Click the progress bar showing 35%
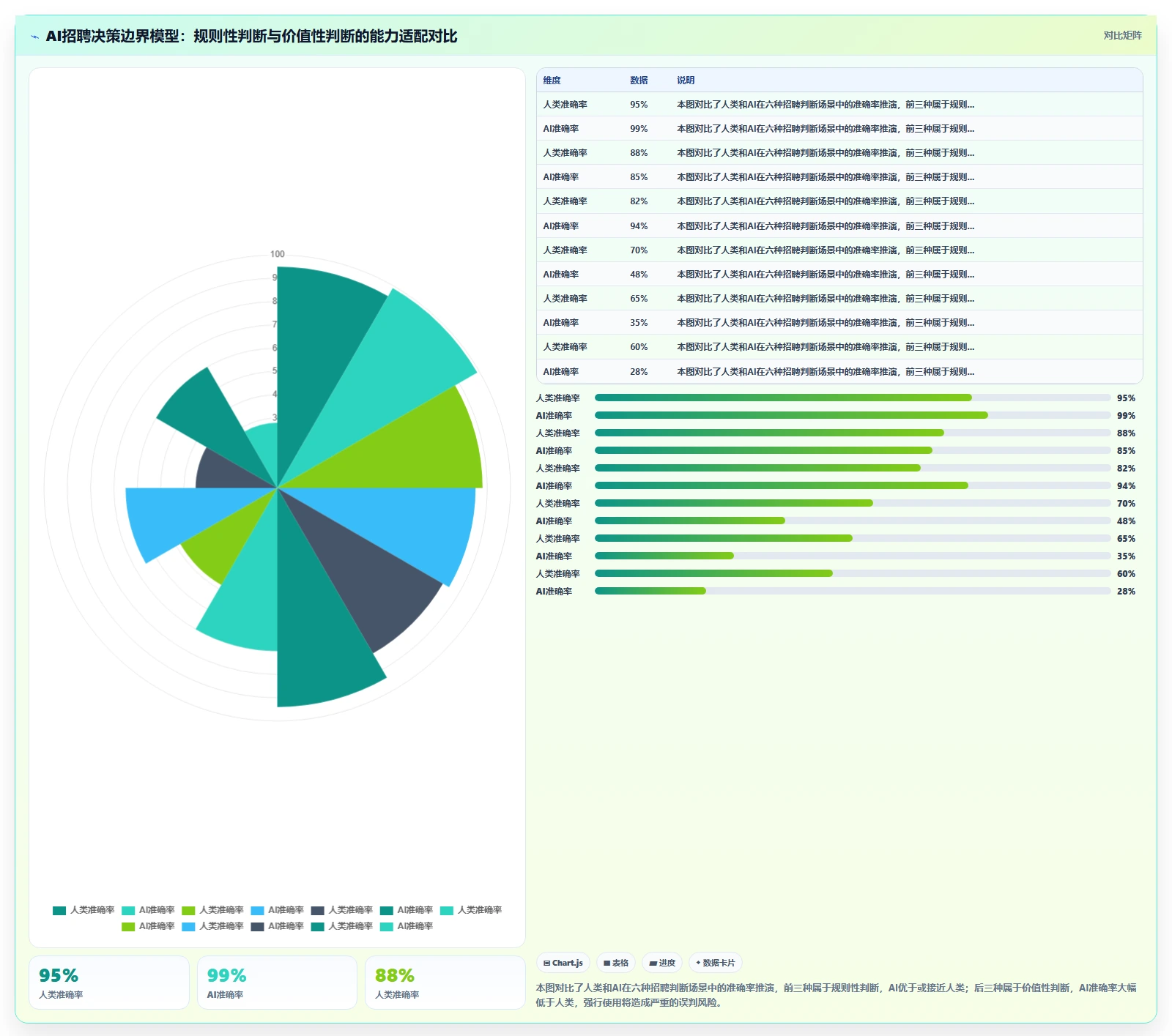Screen dimensions: 1172x1036 853,556
